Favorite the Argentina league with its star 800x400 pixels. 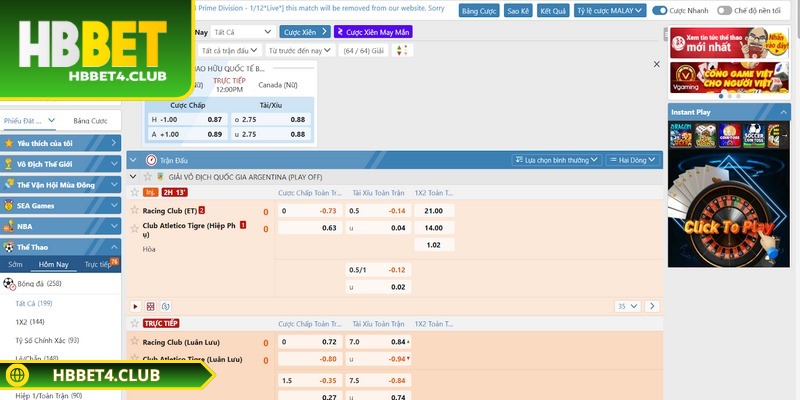(x=148, y=177)
